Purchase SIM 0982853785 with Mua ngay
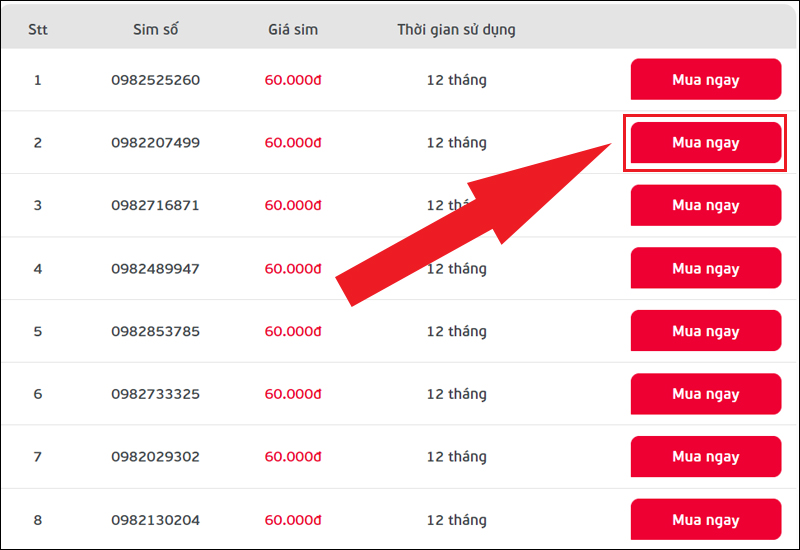This screenshot has width=800, height=550. [x=705, y=331]
